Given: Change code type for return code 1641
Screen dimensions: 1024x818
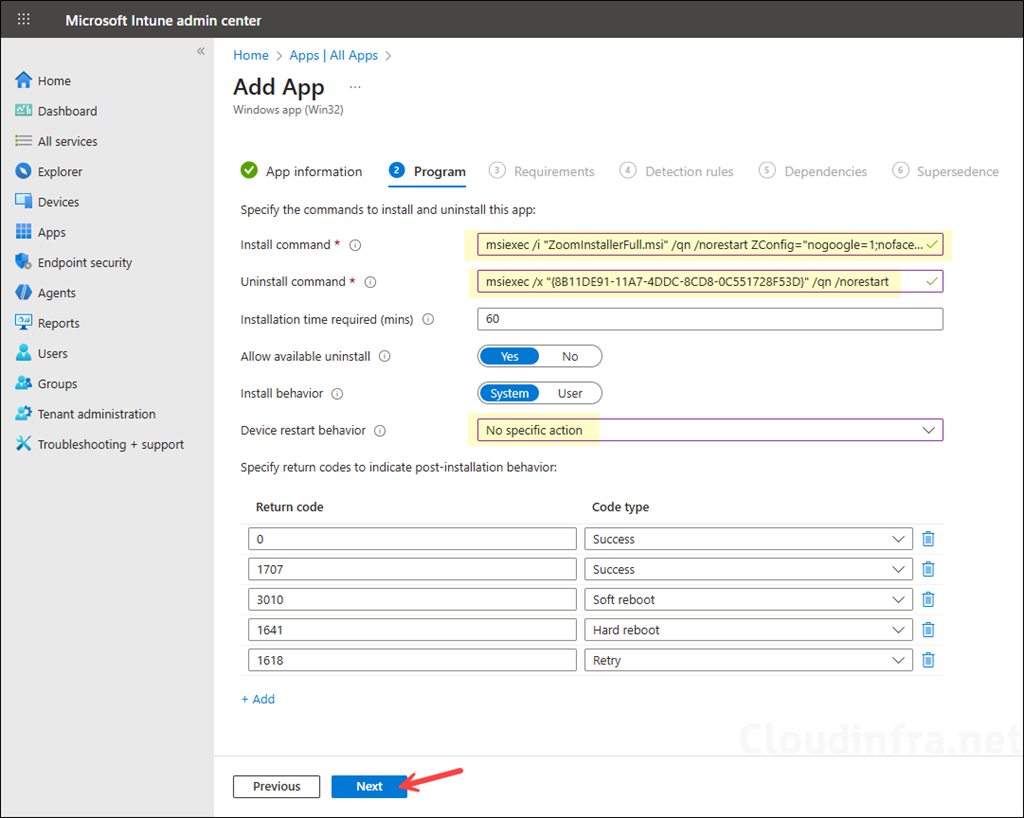Looking at the screenshot, I should 748,630.
